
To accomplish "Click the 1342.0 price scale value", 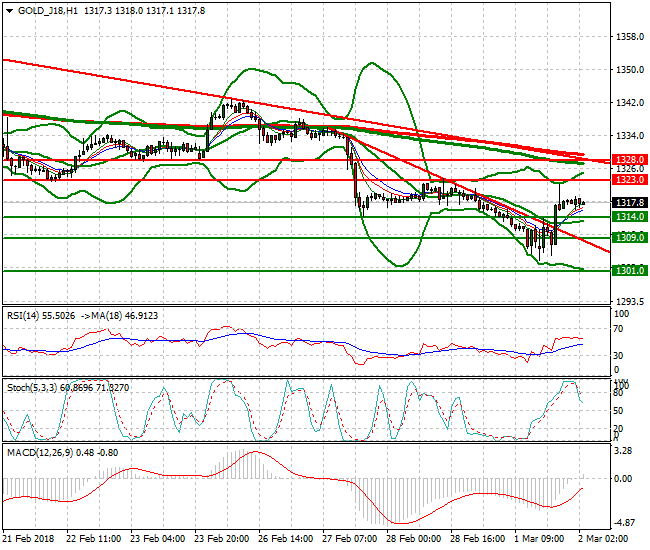I will [630, 102].
